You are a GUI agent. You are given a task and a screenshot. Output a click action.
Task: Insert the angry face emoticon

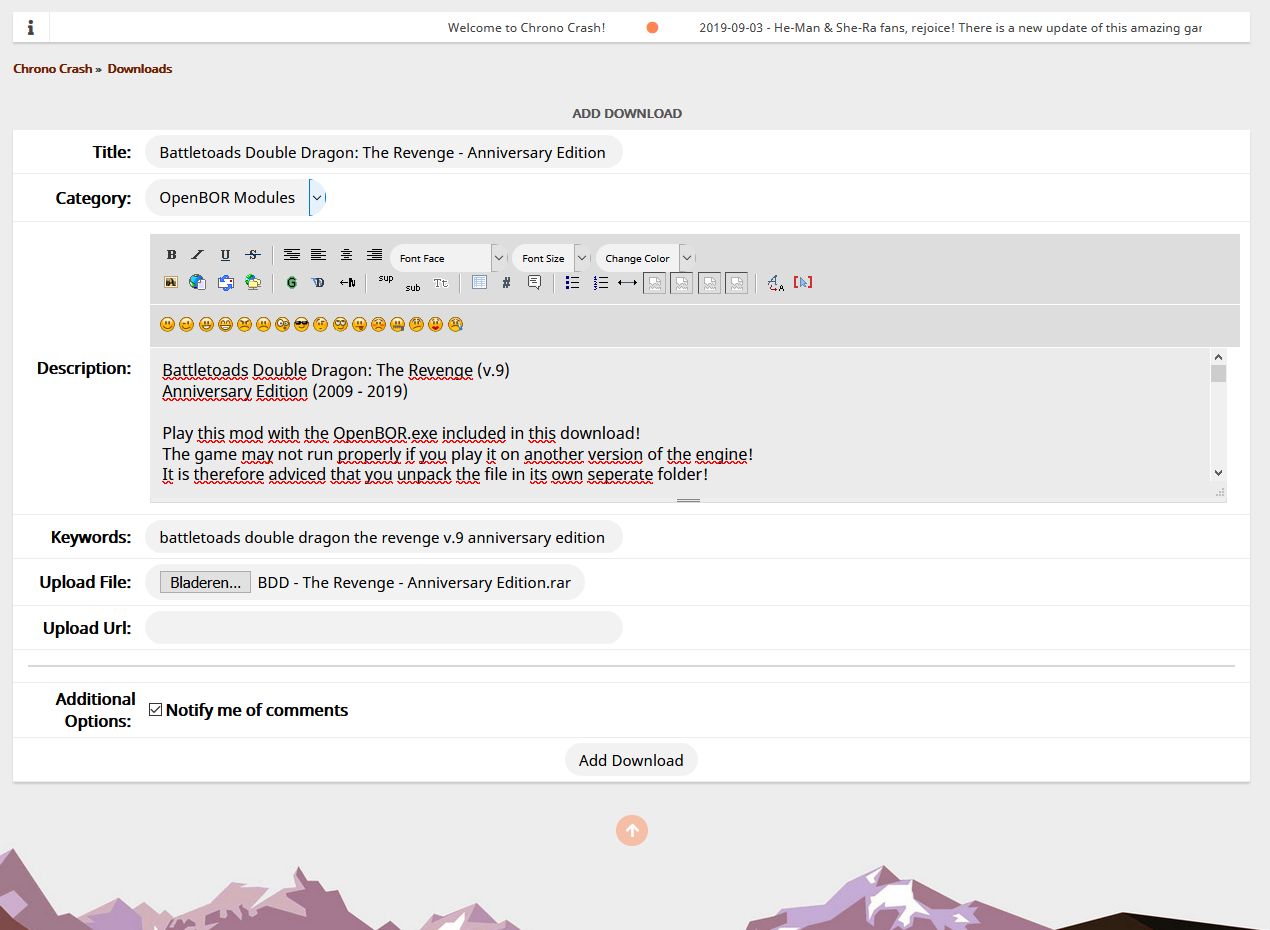[244, 324]
